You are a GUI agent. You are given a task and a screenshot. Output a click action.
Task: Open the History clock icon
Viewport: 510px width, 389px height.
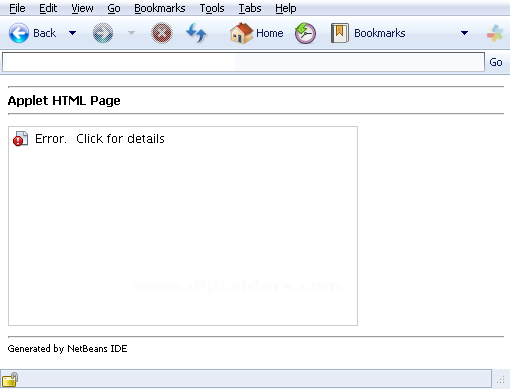[x=305, y=33]
